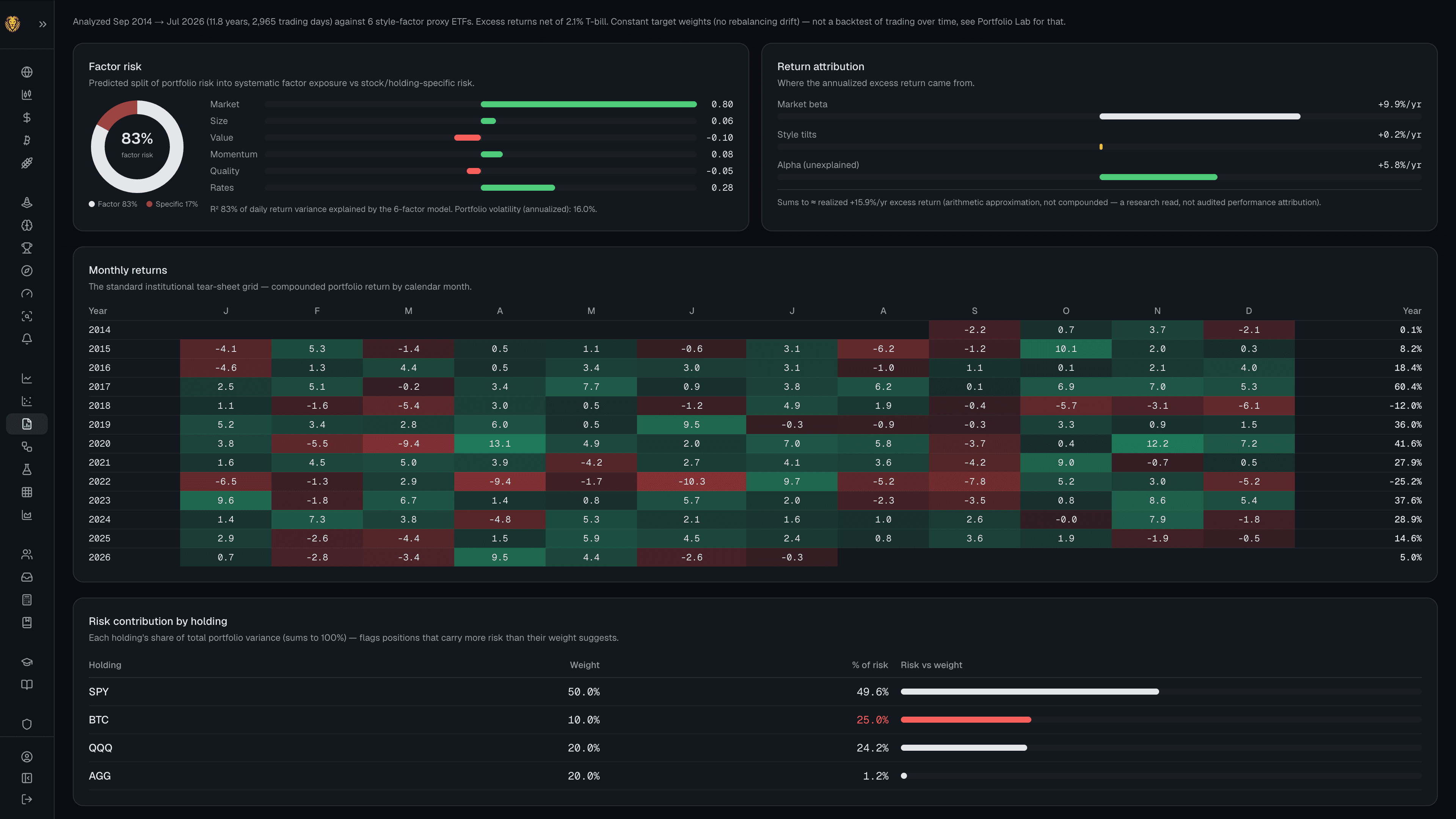This screenshot has height=819, width=1456.
Task: Open the workflow nodes icon in sidebar
Action: [27, 447]
